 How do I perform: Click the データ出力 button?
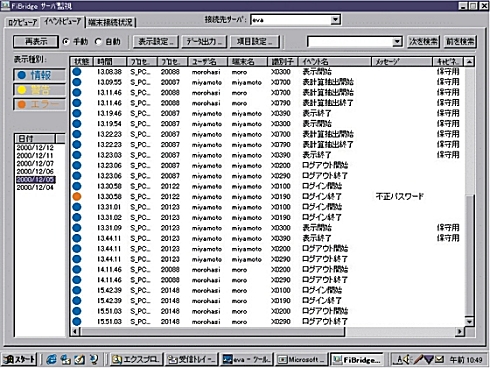(204, 42)
